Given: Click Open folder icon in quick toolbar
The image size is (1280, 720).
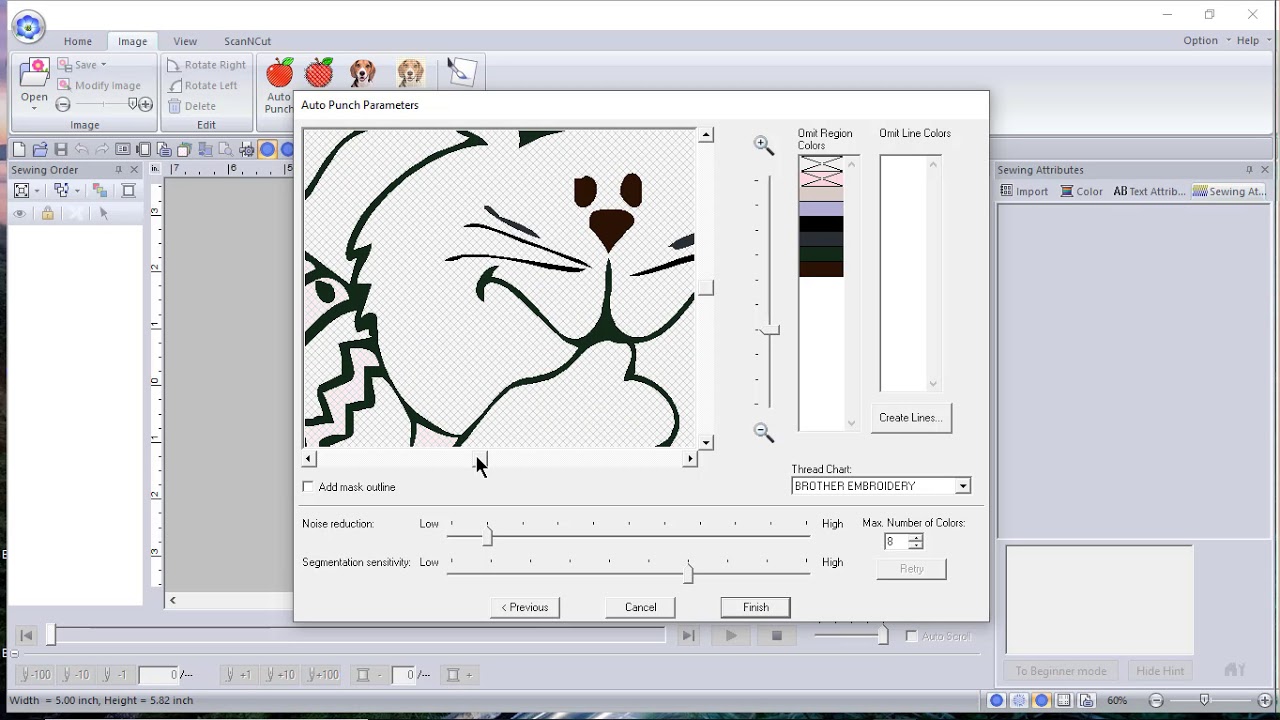Looking at the screenshot, I should click(40, 150).
